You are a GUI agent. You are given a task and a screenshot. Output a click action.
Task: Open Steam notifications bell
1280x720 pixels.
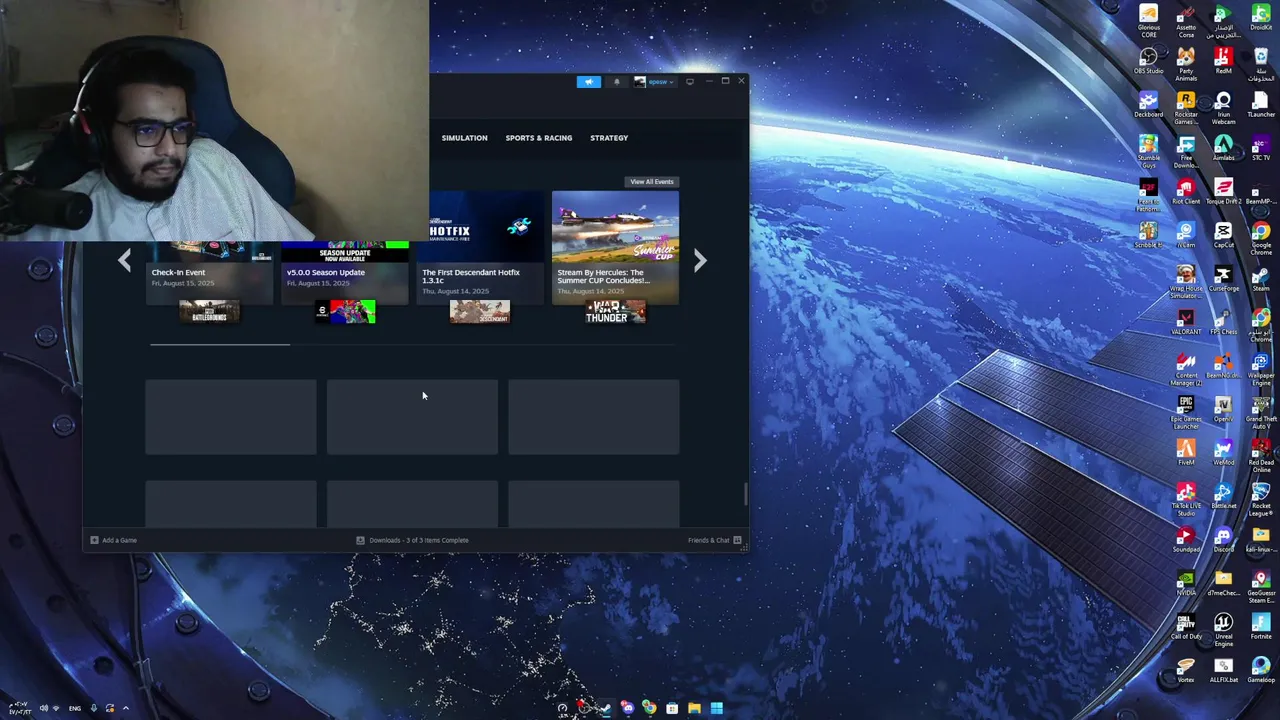[616, 82]
